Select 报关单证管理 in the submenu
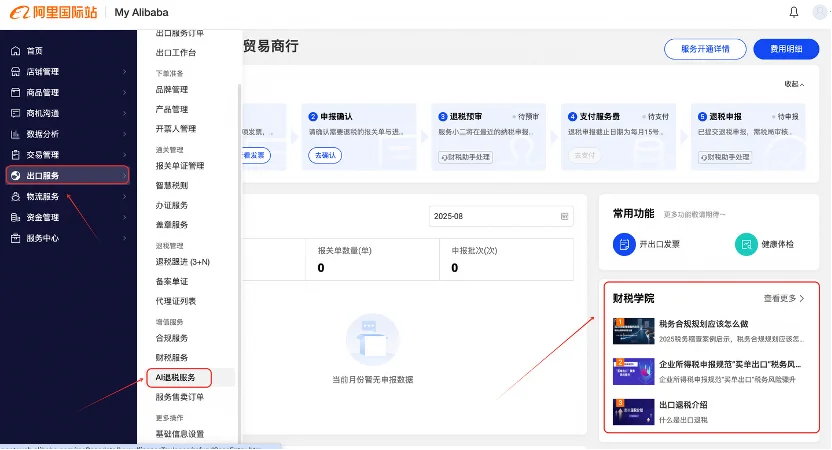Viewport: 832px width, 450px height. tap(180, 166)
